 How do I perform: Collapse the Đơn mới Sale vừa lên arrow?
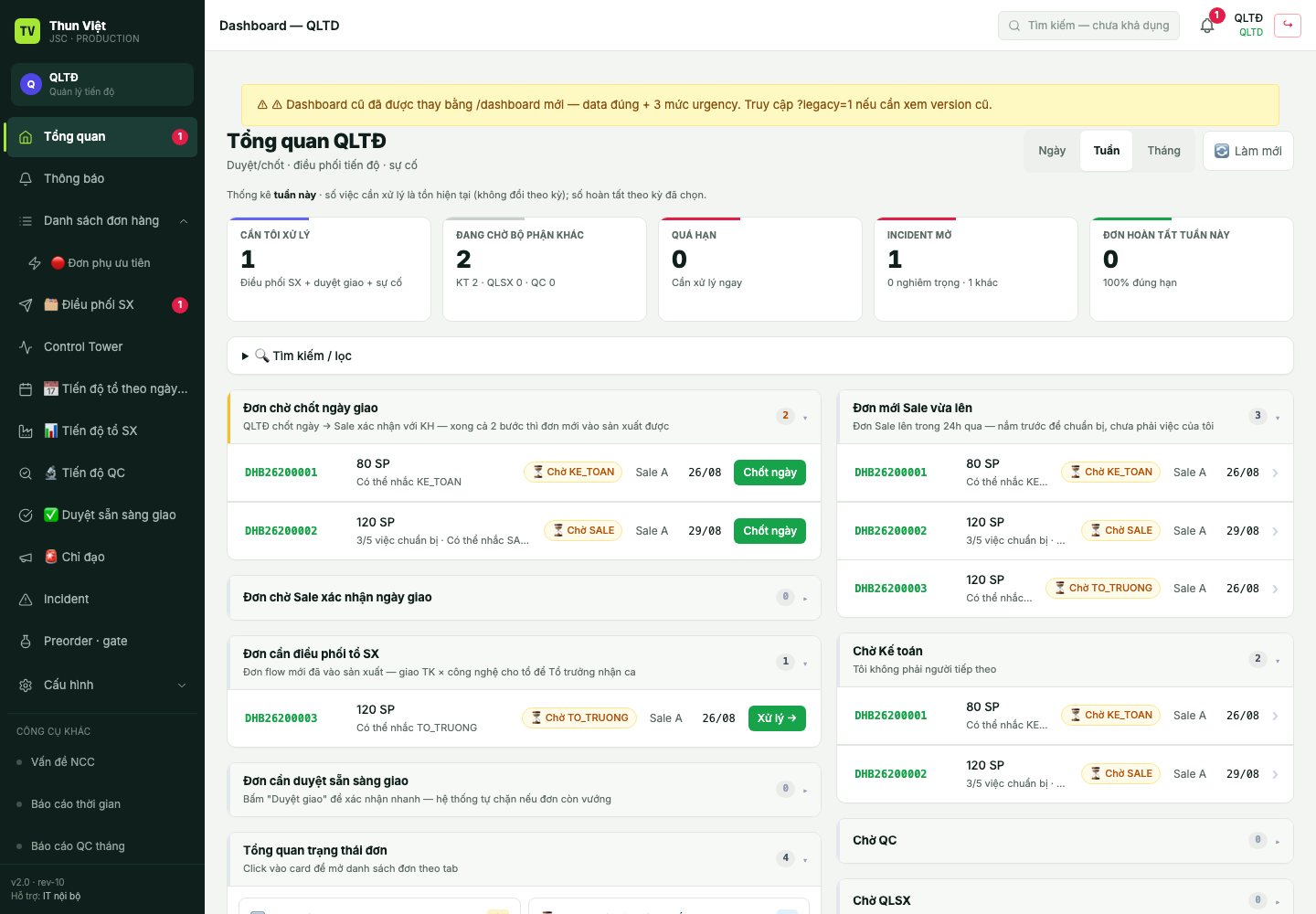tap(1278, 418)
